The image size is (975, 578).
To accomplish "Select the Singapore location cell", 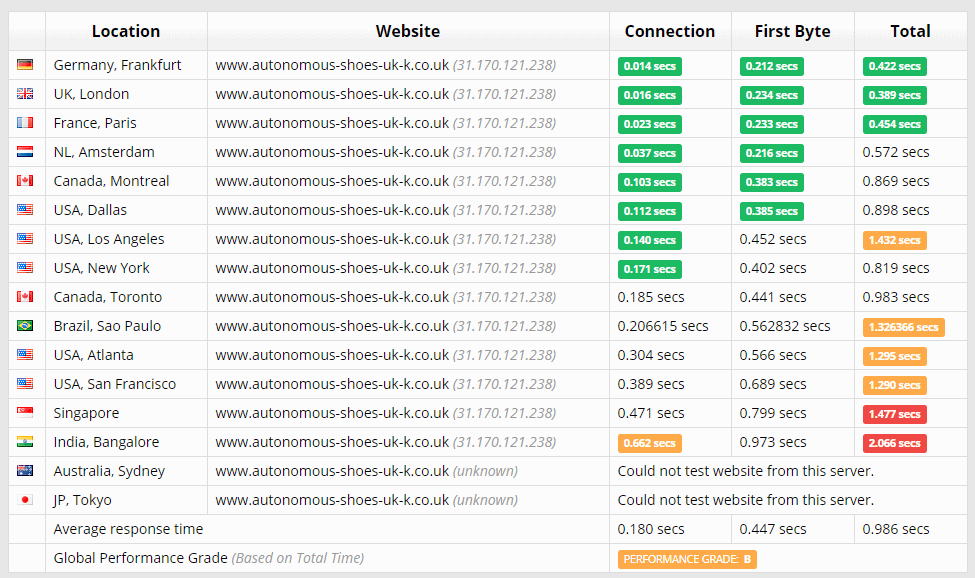I will 126,413.
